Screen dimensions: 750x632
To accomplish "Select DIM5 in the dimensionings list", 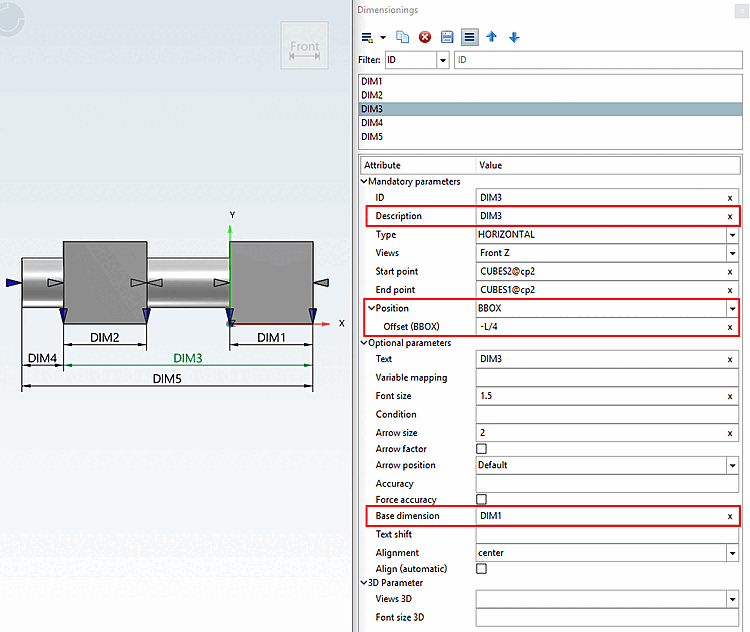I will point(372,137).
